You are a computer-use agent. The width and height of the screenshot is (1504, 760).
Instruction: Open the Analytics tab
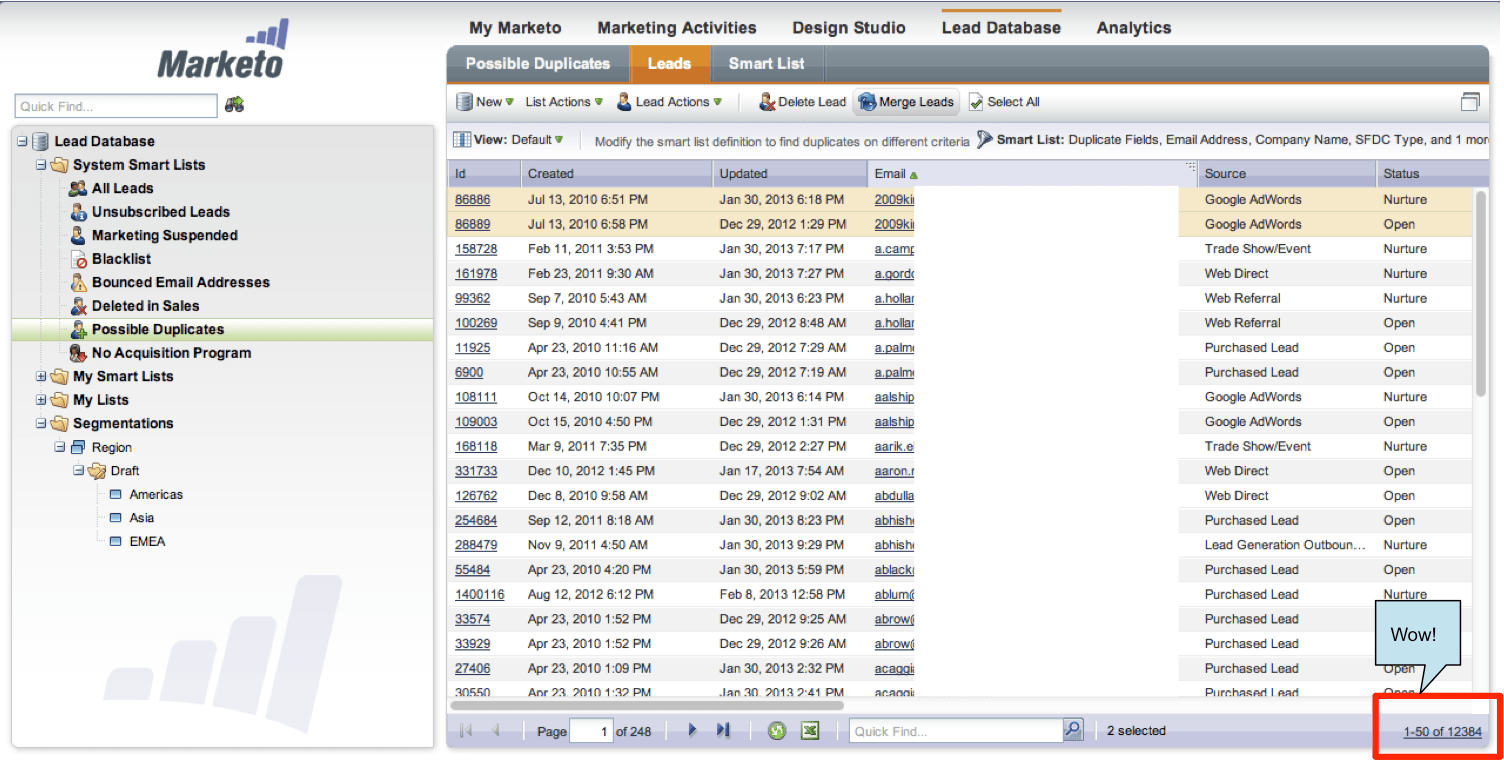click(1133, 28)
